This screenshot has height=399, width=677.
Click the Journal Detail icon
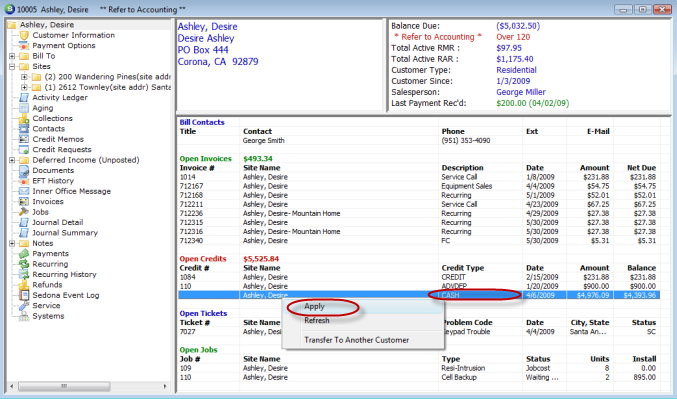click(x=24, y=222)
